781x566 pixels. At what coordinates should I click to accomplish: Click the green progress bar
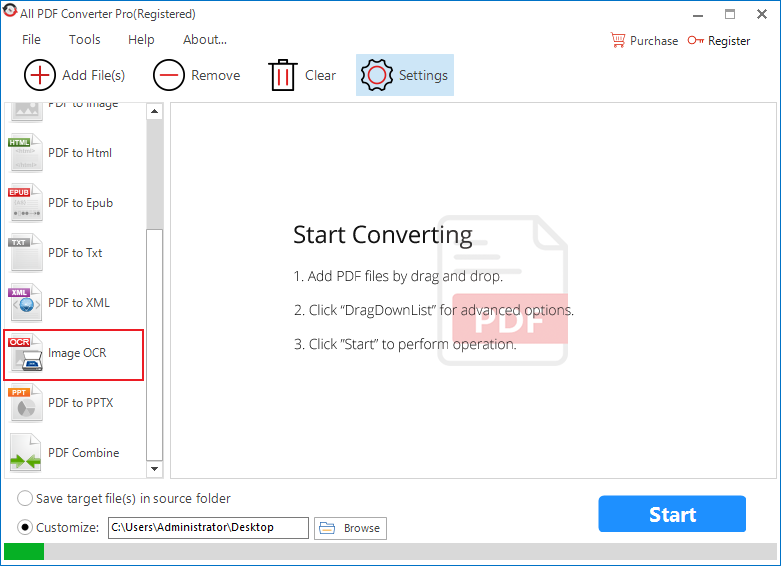click(24, 552)
